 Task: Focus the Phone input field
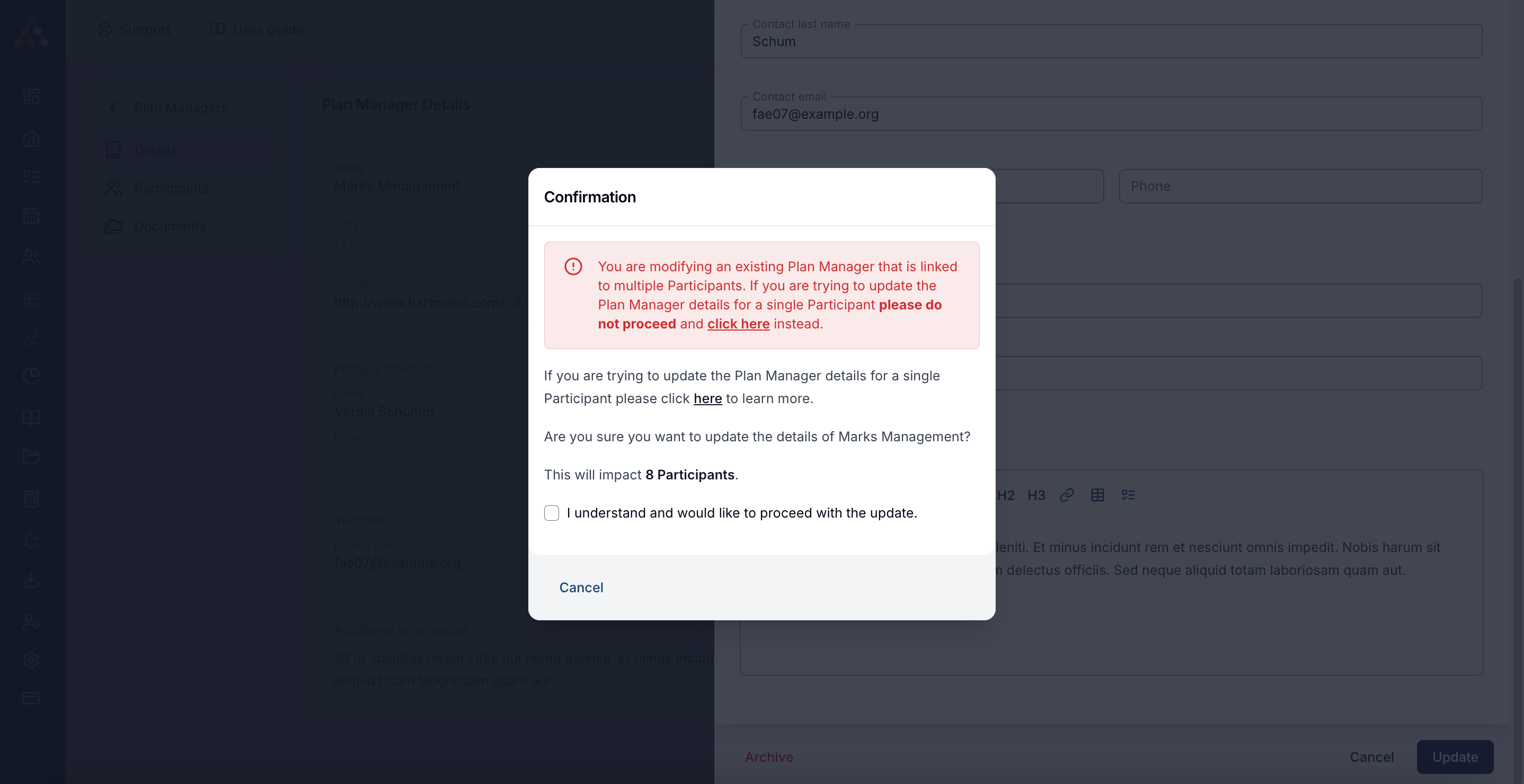(x=1300, y=186)
